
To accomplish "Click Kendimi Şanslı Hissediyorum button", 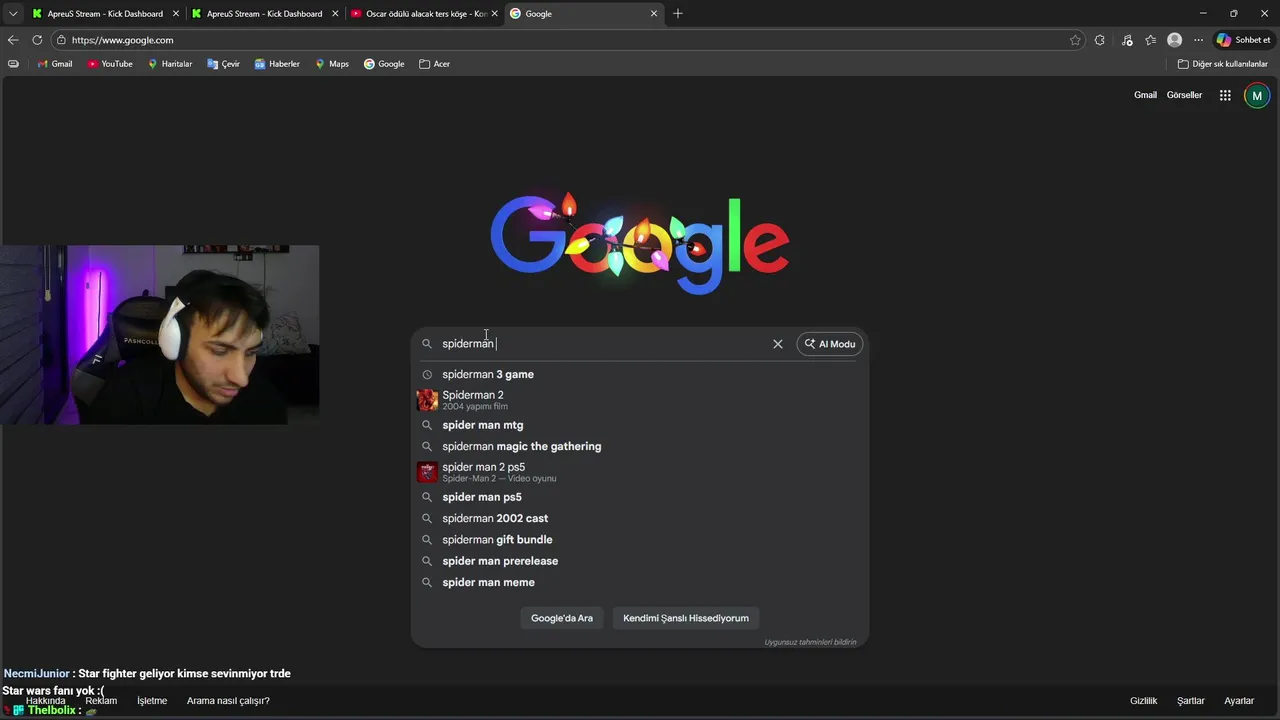I will click(686, 618).
